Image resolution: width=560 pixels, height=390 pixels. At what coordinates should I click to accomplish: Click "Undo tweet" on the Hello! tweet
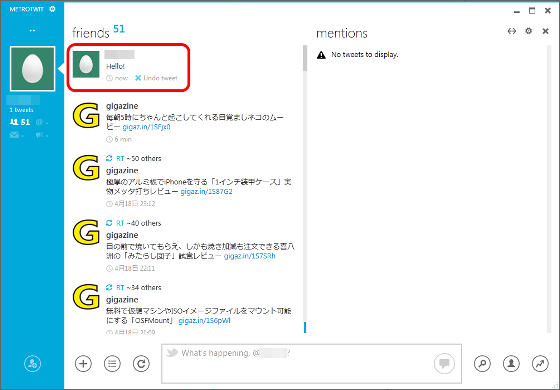(156, 78)
